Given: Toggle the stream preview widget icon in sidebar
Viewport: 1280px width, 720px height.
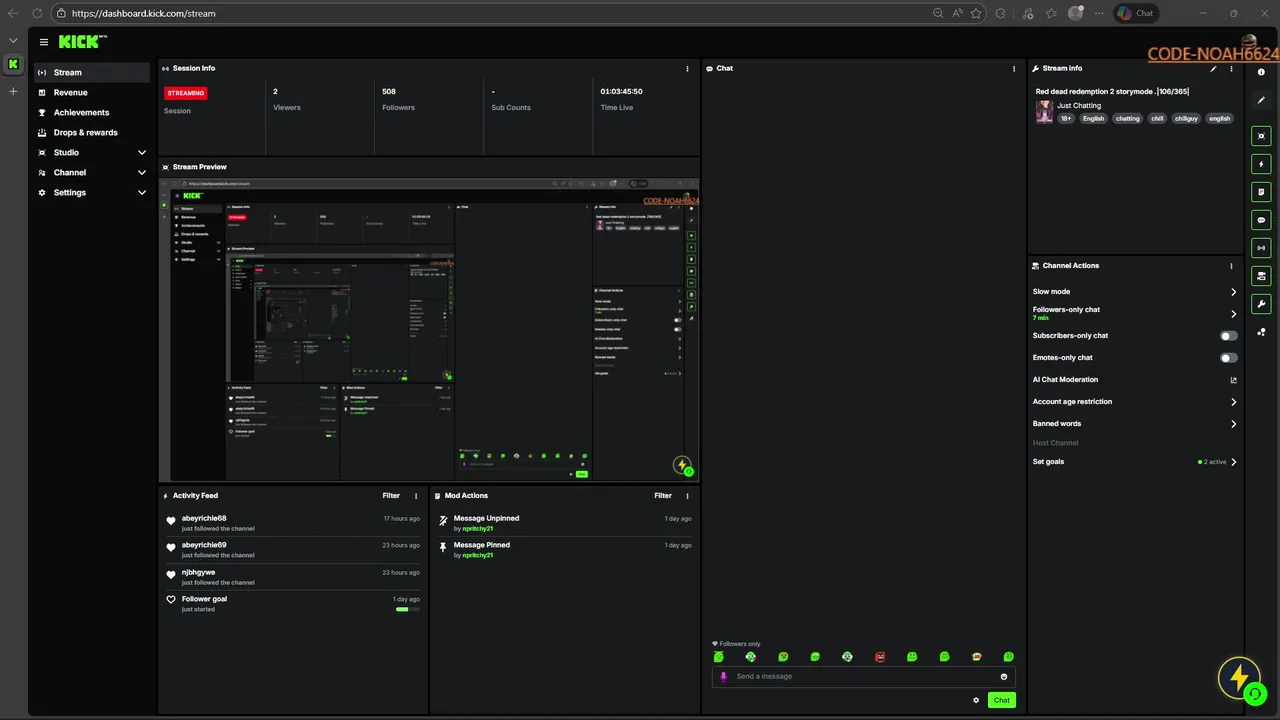Looking at the screenshot, I should [x=1261, y=136].
